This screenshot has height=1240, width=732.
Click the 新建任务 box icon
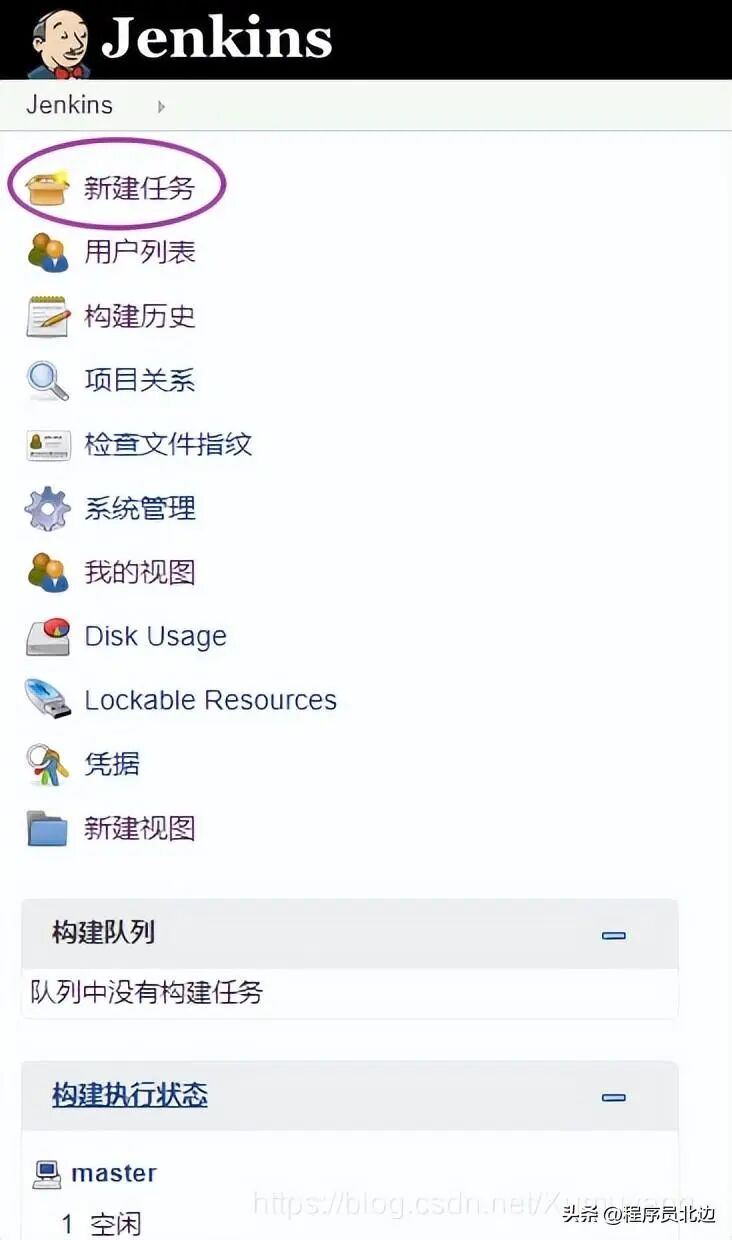point(47,188)
